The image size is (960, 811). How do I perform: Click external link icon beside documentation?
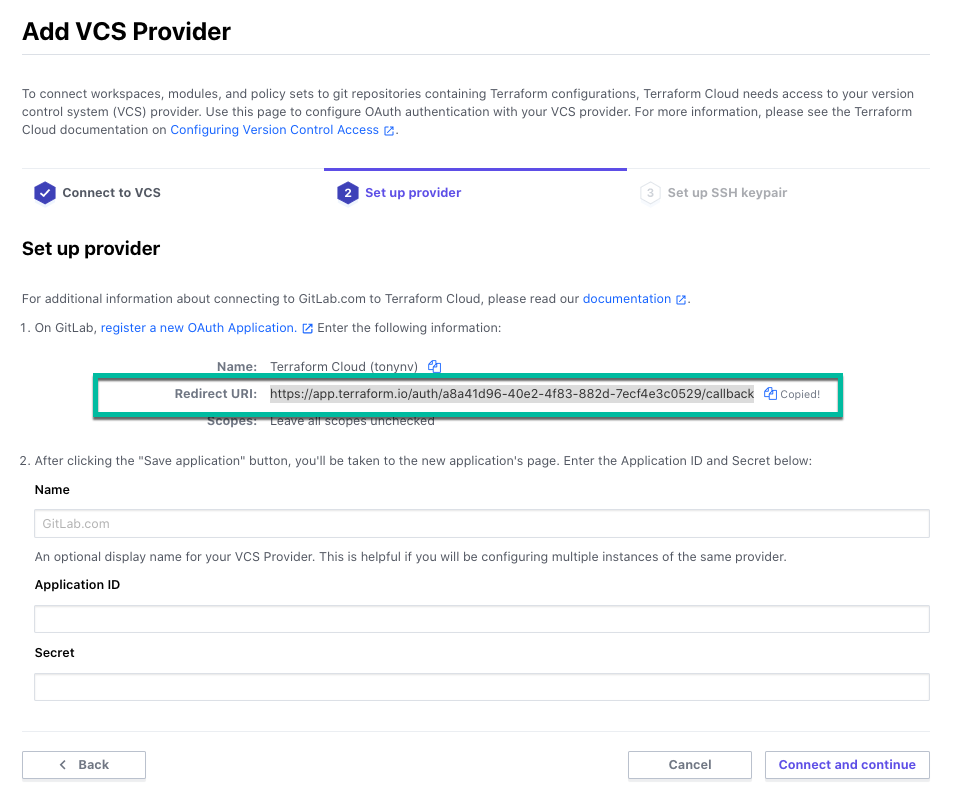[x=681, y=299]
